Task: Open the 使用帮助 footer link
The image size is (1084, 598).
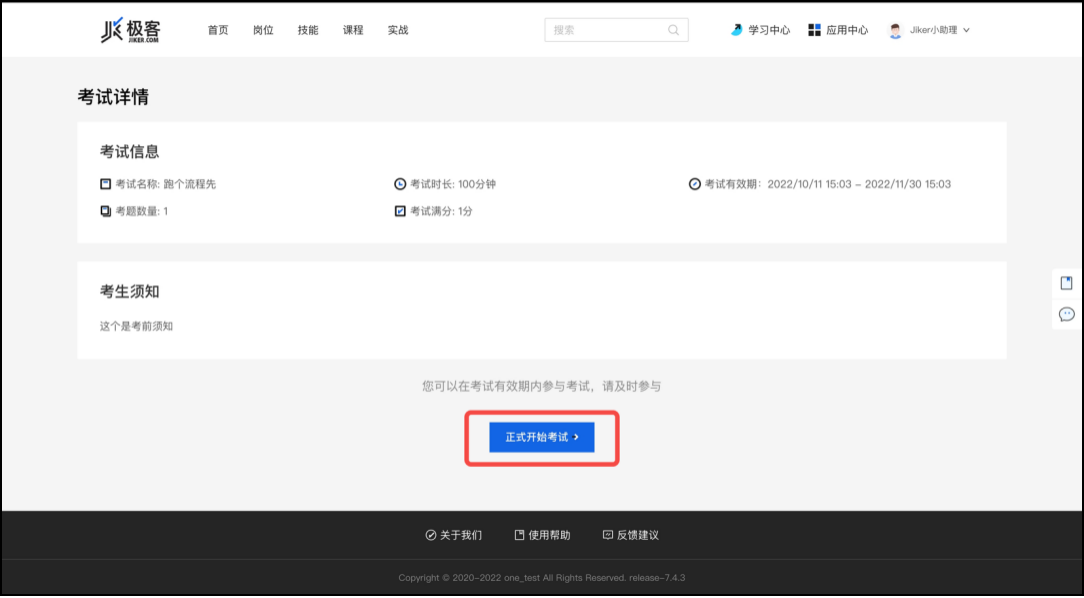Action: [549, 535]
